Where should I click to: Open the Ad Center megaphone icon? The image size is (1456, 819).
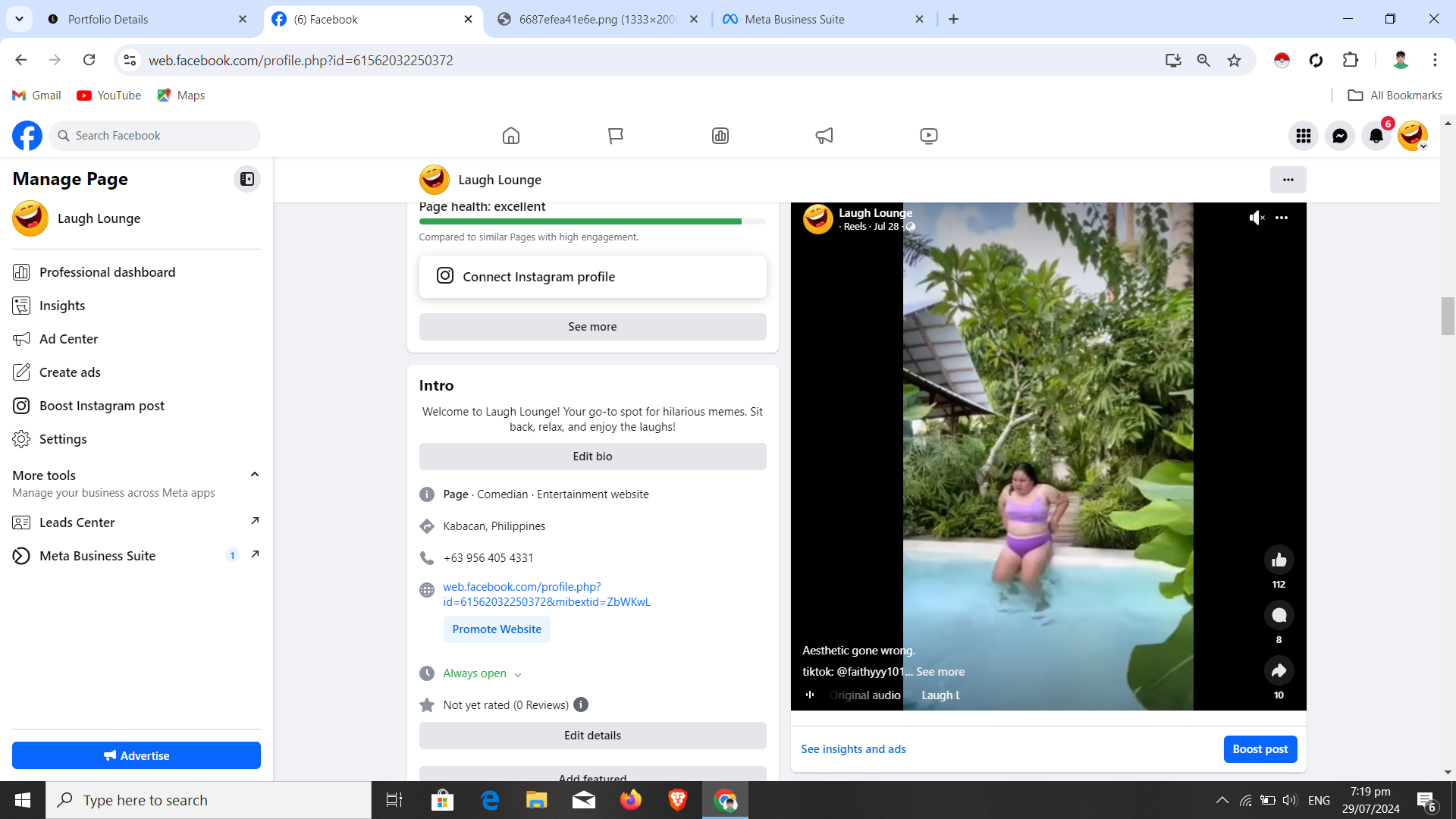pos(824,136)
